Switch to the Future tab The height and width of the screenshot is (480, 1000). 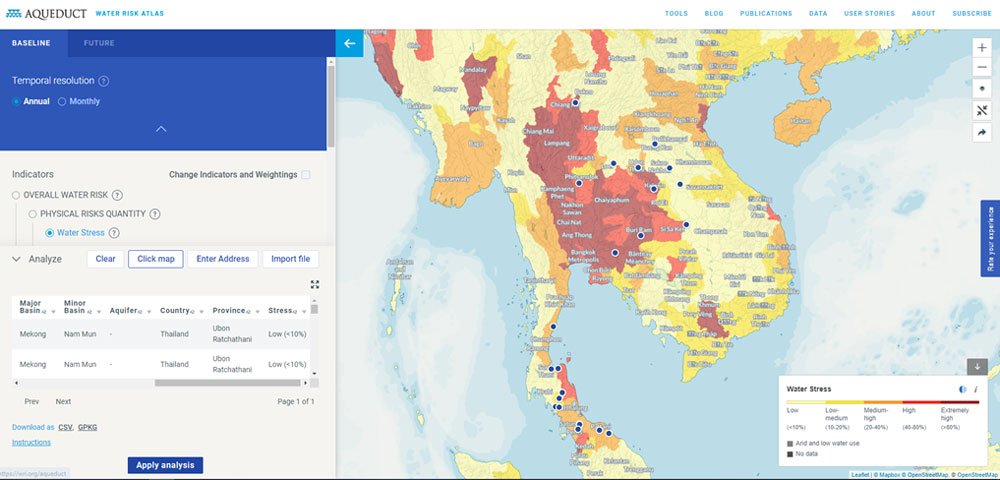point(98,43)
